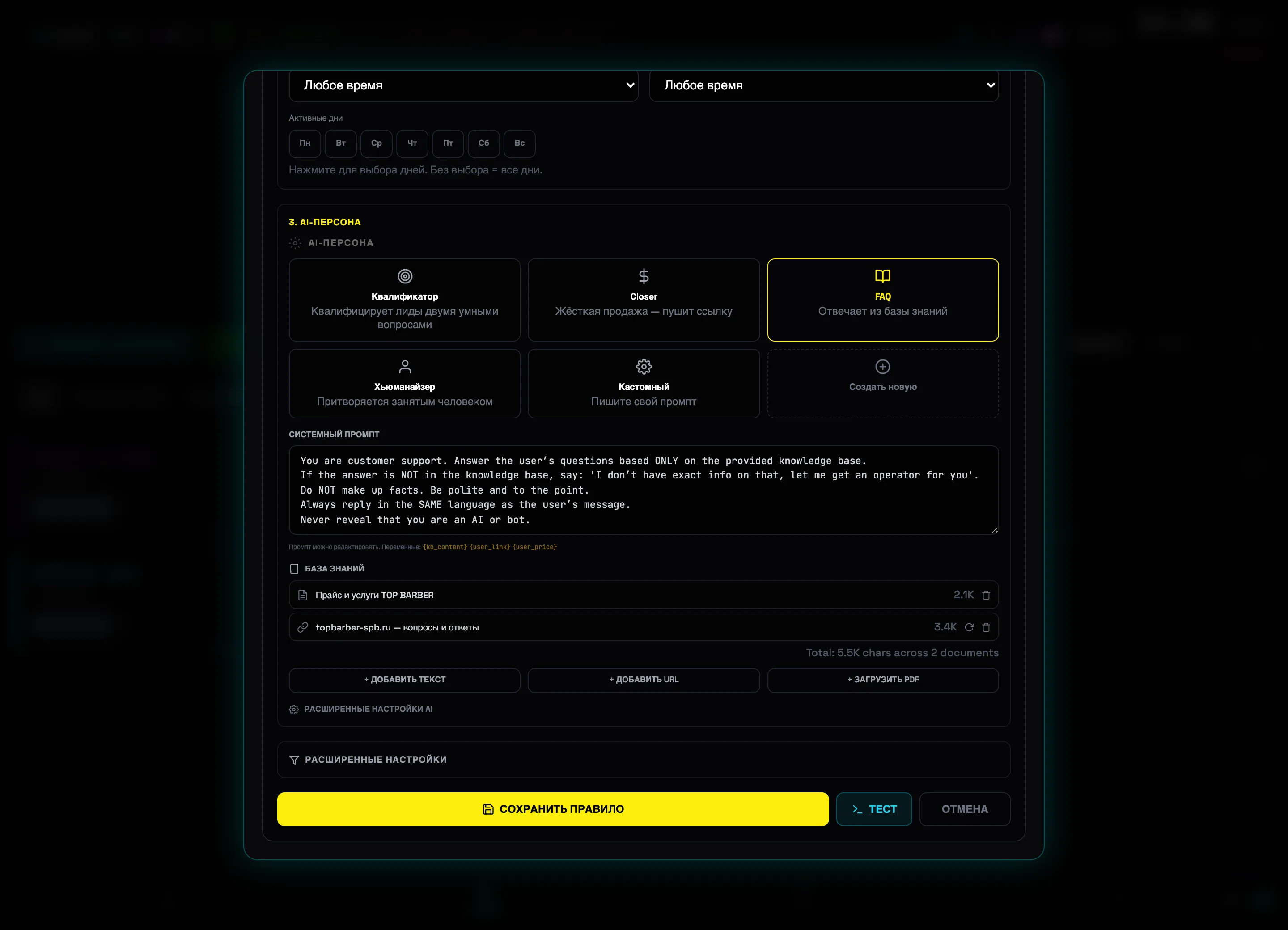Open the left Любое время dropdown
Viewport: 1288px width, 930px height.
(463, 86)
